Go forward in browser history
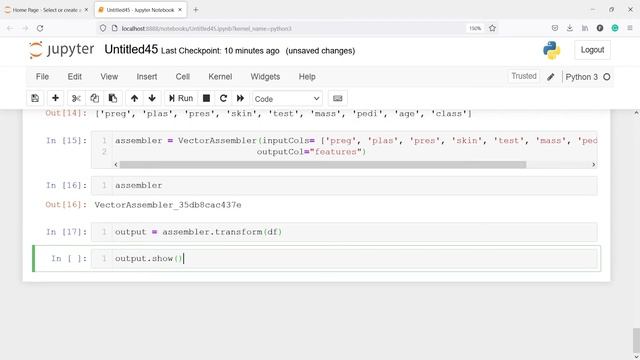This screenshot has width=640, height=360. (x=25, y=28)
